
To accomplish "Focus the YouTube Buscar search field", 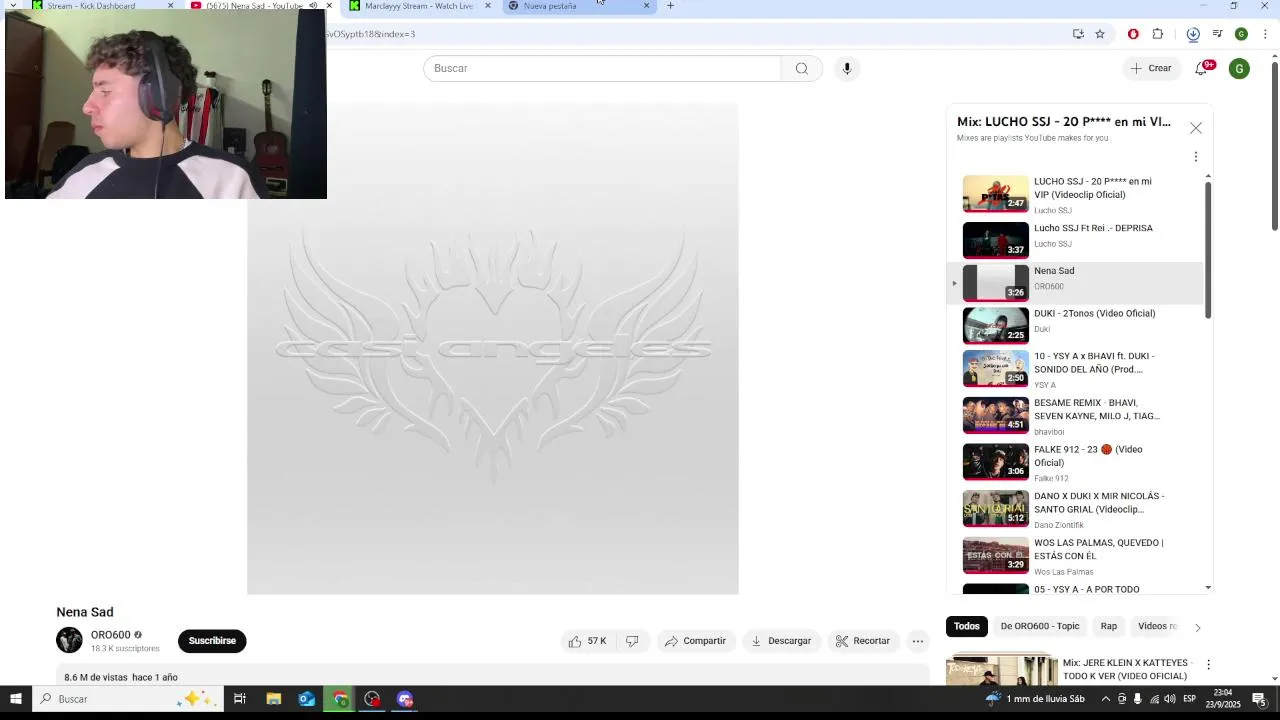I will tap(602, 68).
